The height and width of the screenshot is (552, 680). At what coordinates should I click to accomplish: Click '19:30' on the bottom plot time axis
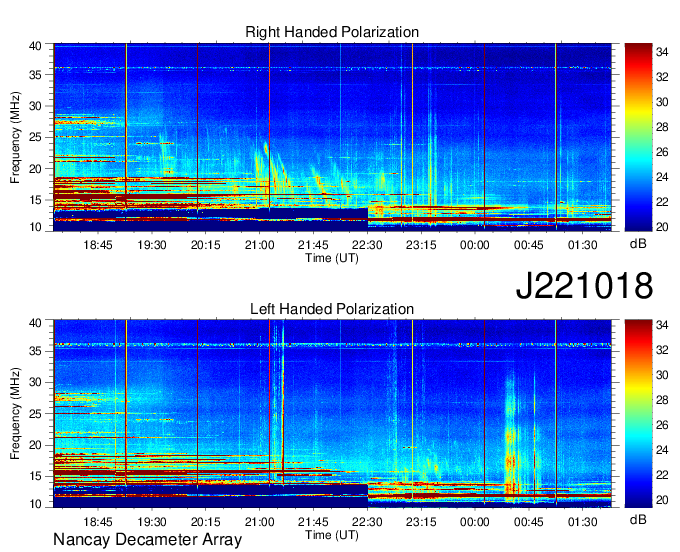(152, 522)
